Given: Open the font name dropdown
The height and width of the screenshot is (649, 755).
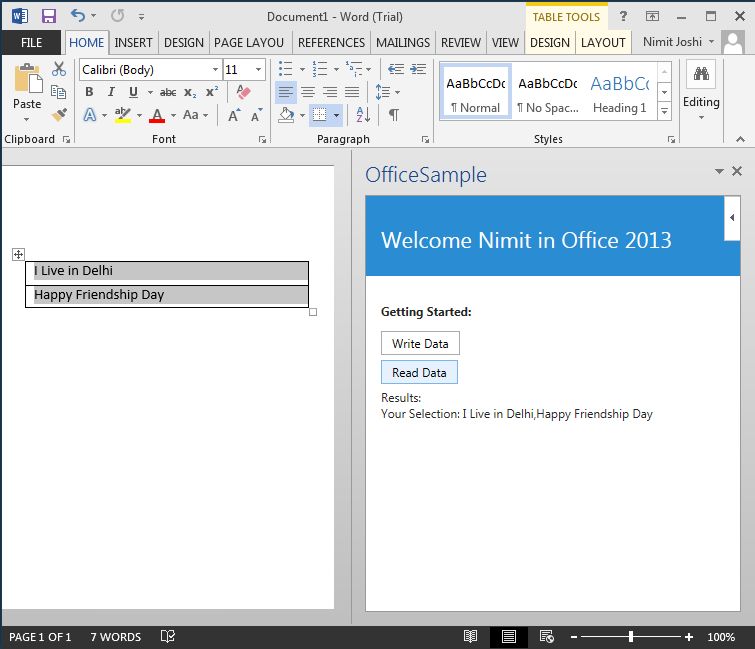Looking at the screenshot, I should 215,70.
